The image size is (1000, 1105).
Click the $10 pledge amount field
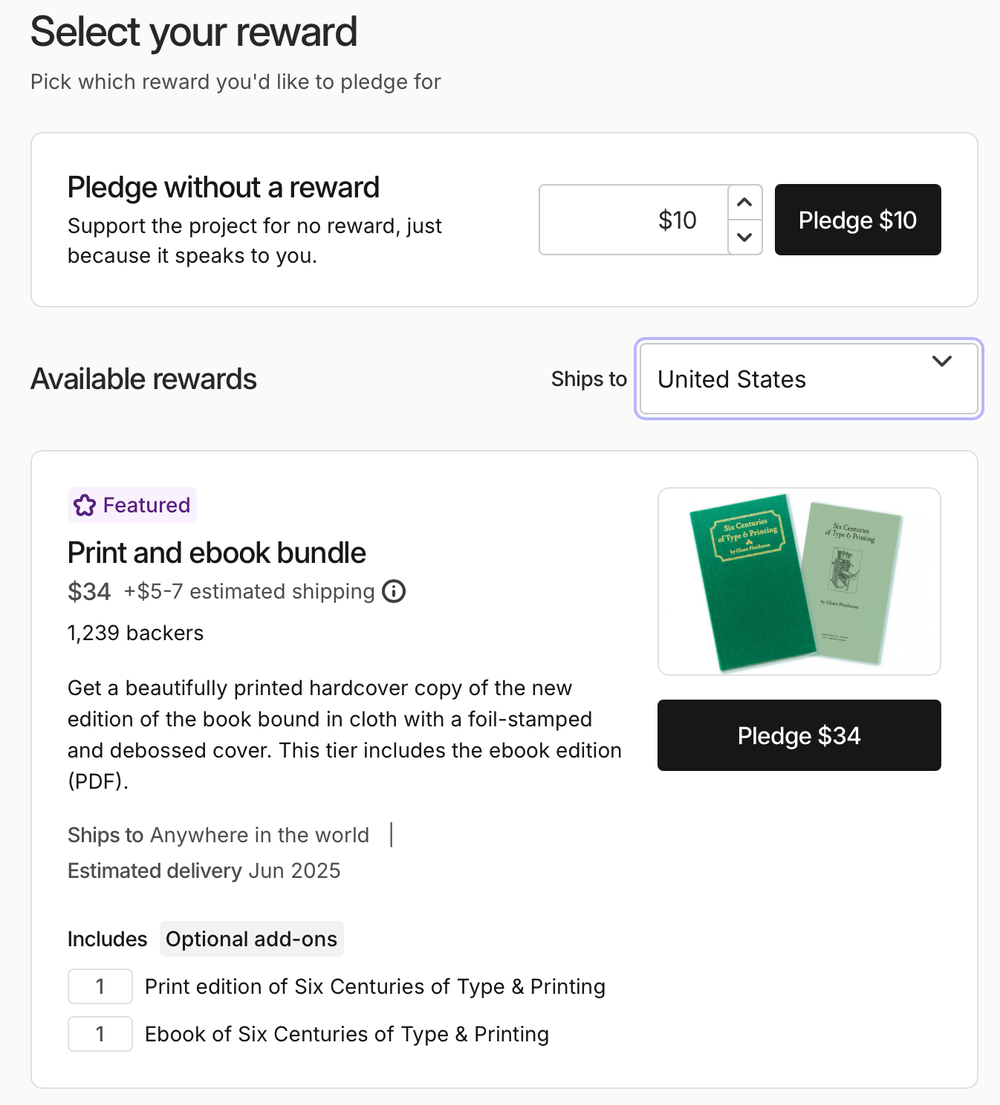pos(634,220)
